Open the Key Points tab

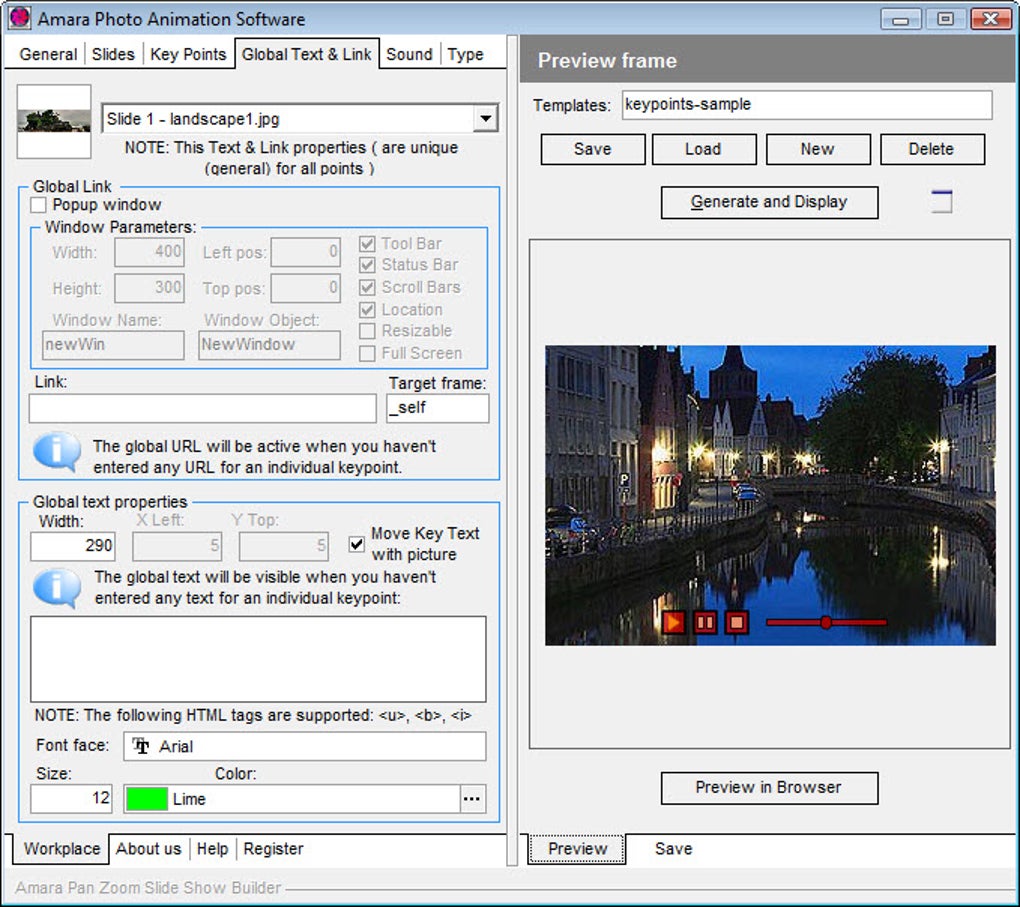pyautogui.click(x=188, y=54)
